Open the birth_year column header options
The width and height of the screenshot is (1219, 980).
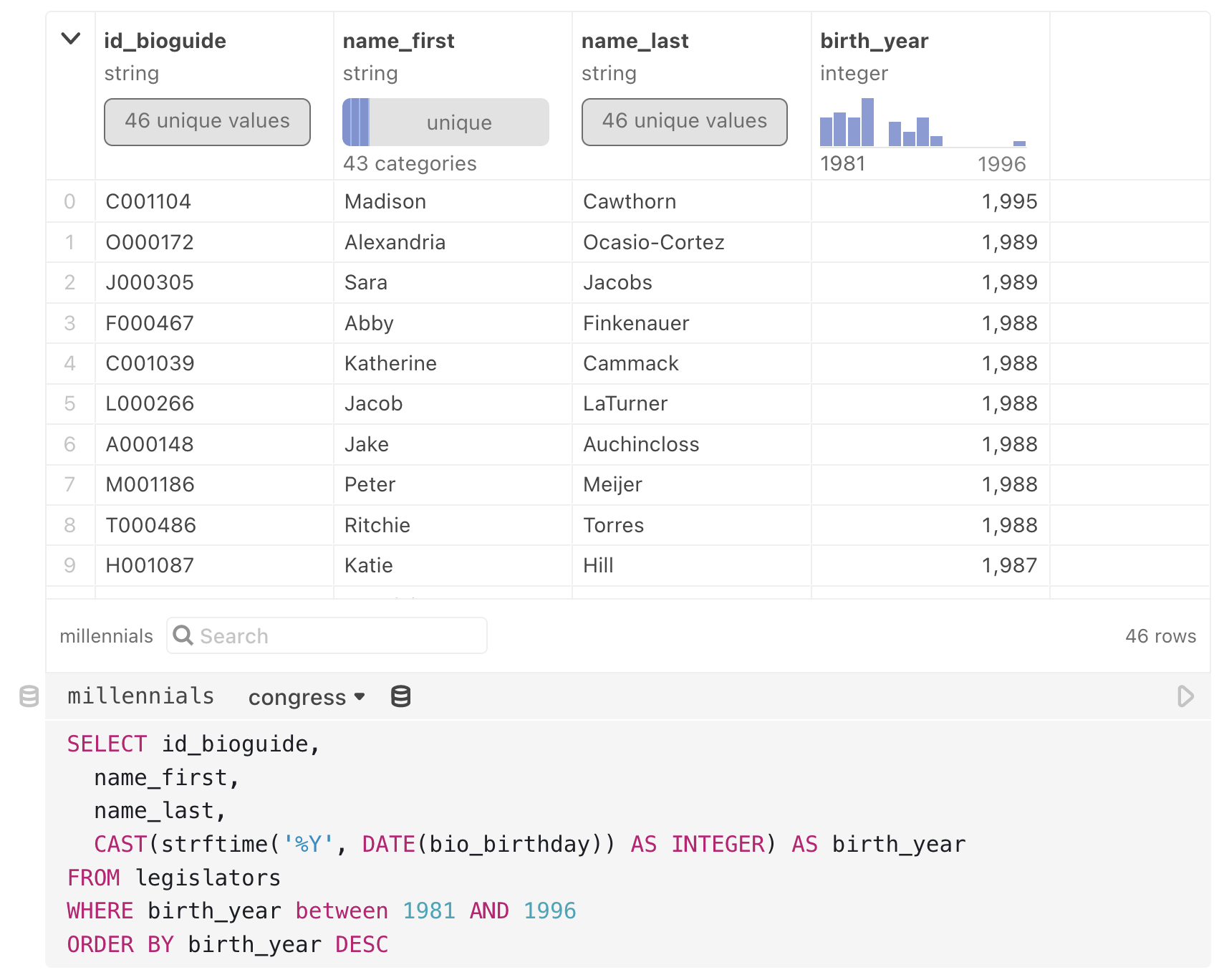pyautogui.click(x=874, y=41)
